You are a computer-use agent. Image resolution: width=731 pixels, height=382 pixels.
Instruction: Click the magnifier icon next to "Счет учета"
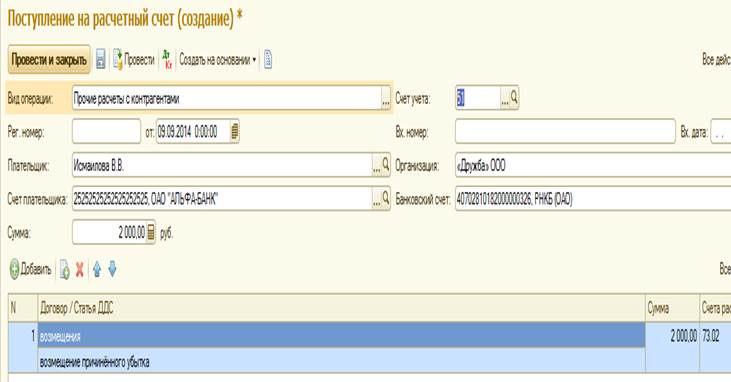pos(514,98)
